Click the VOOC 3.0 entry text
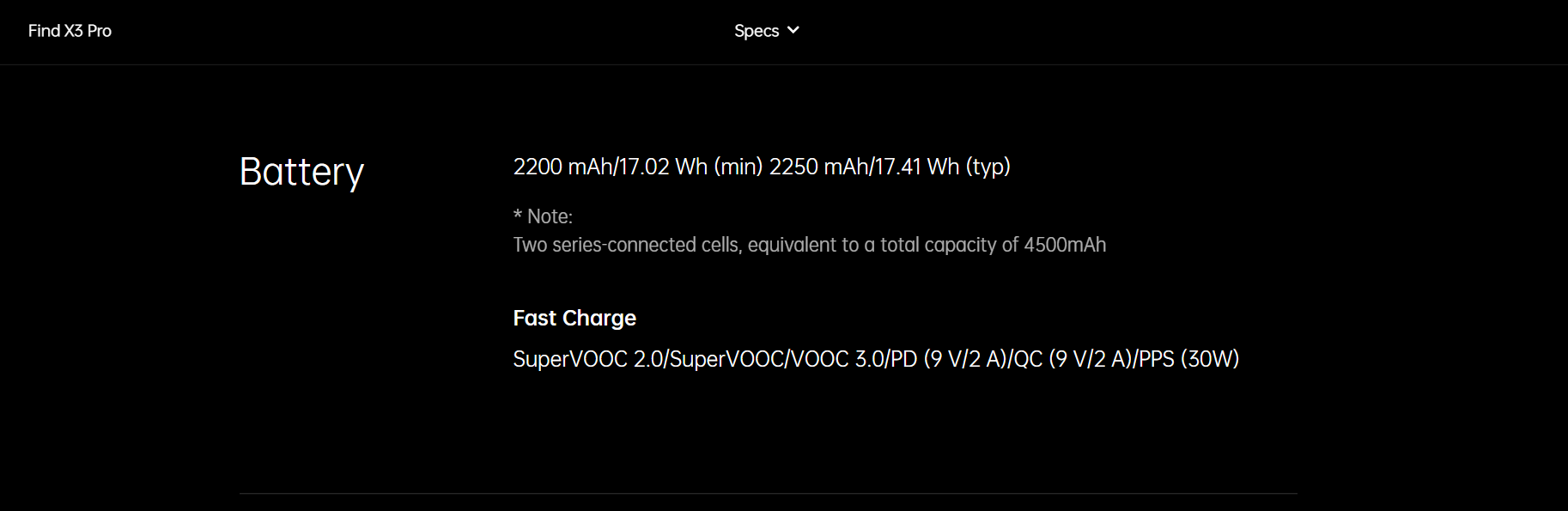Image resolution: width=1568 pixels, height=511 pixels. tap(837, 359)
